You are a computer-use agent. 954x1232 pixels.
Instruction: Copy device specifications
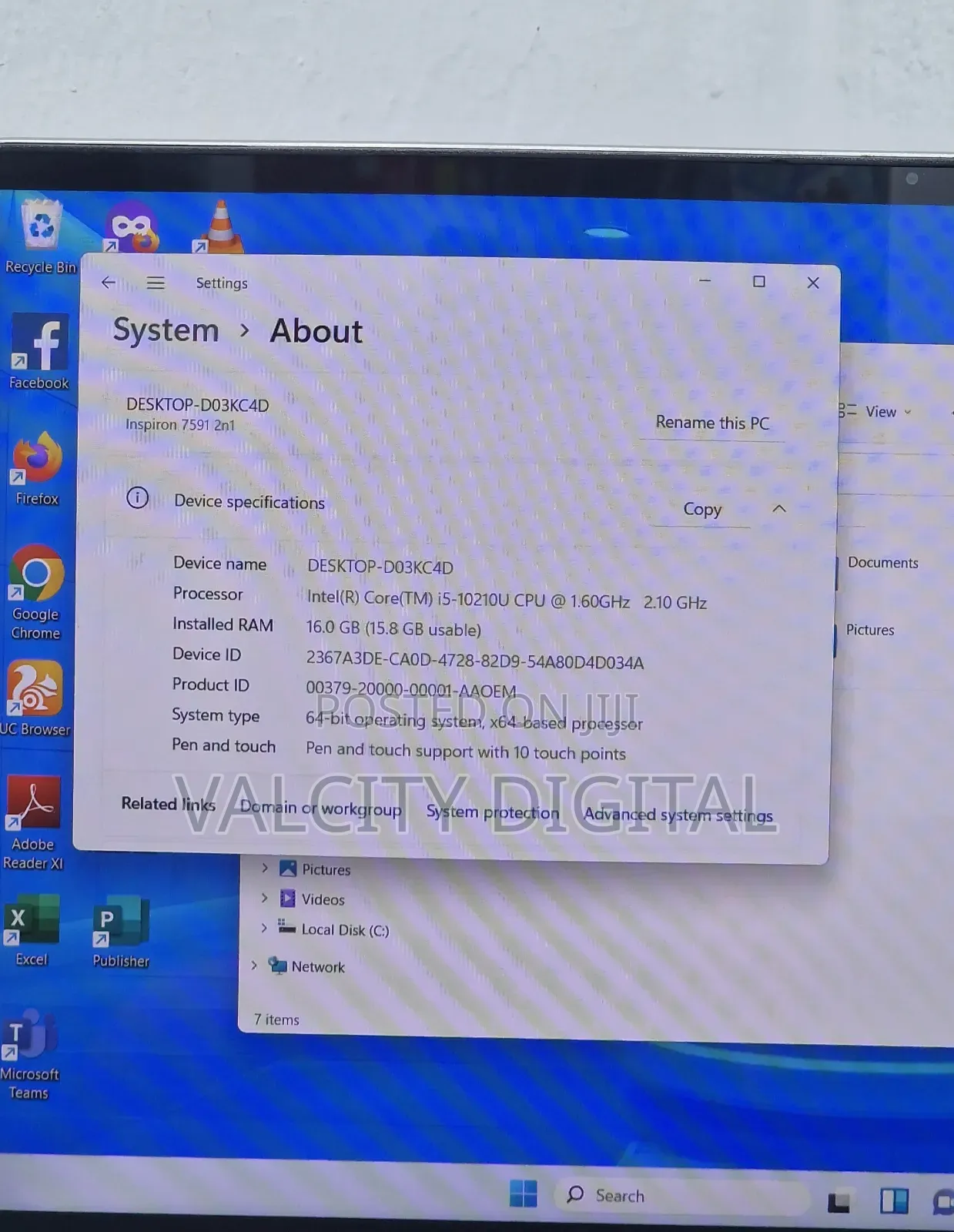[x=702, y=509]
